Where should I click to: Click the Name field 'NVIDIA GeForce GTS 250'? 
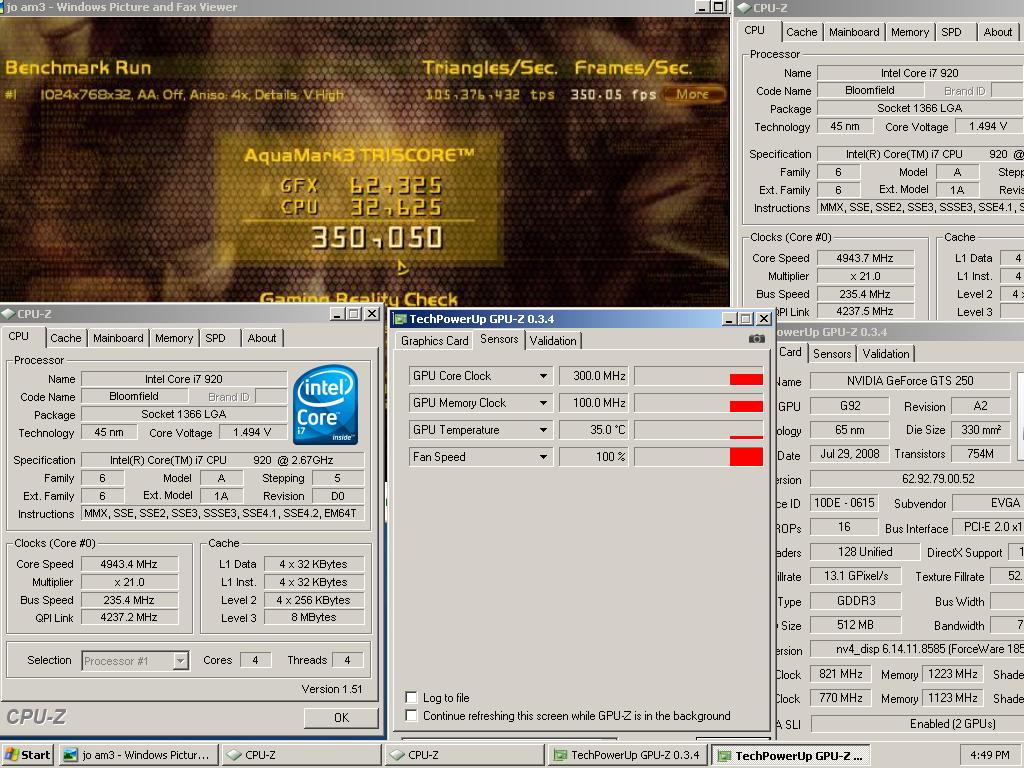click(x=910, y=381)
